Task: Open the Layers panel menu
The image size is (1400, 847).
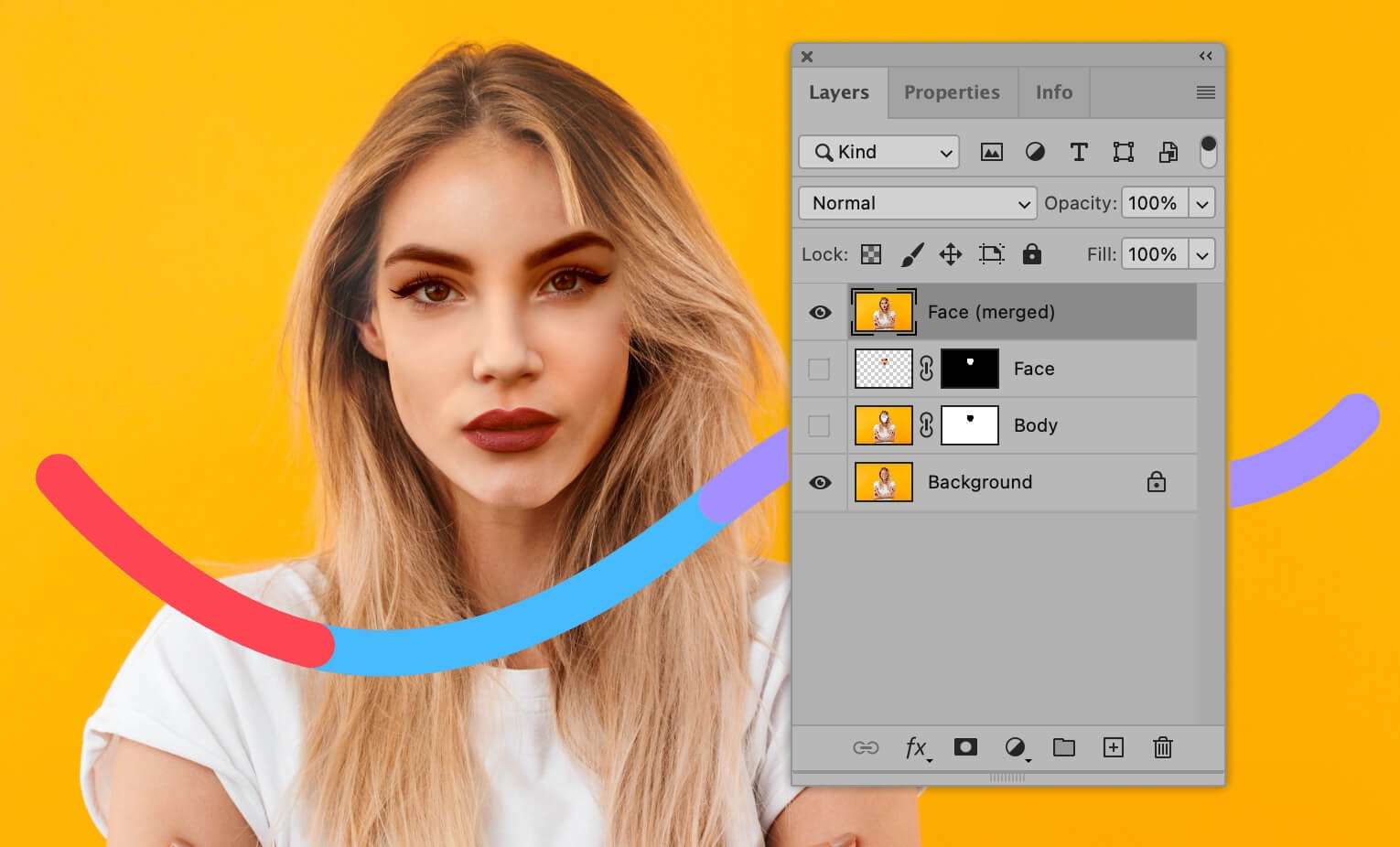Action: click(1205, 91)
